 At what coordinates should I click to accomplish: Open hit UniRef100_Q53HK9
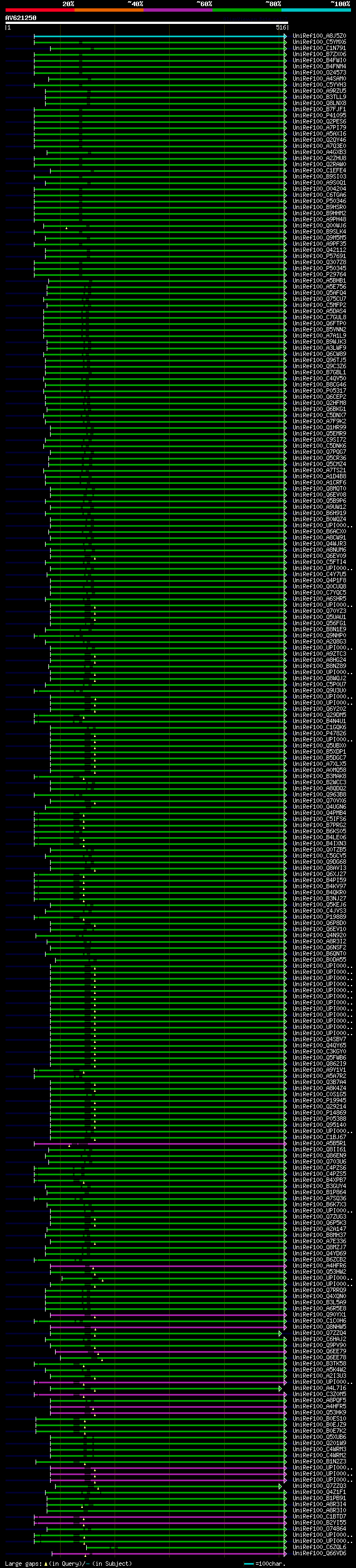pyautogui.click(x=319, y=1412)
